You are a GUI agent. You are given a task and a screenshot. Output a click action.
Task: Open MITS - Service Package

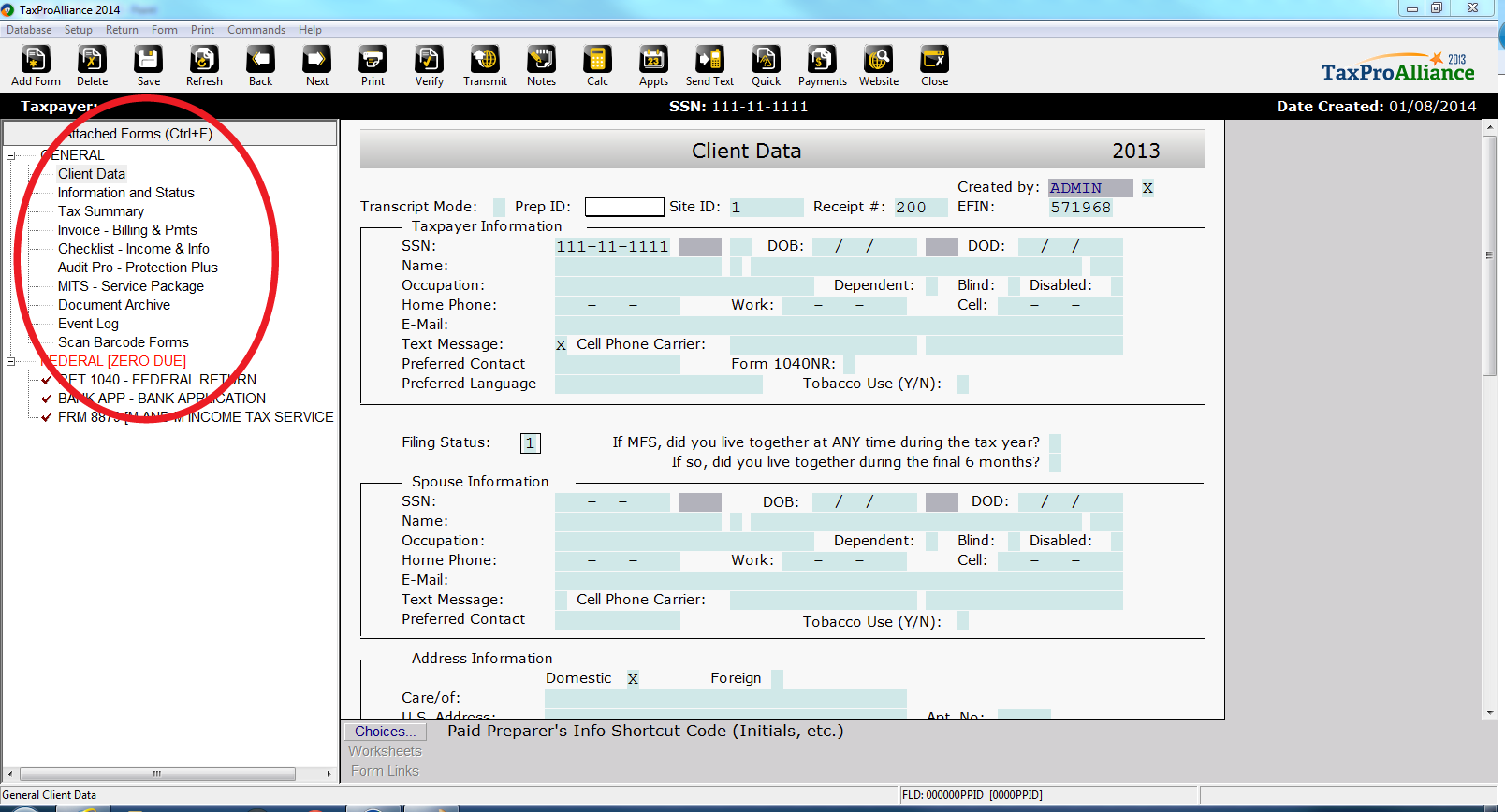click(131, 286)
